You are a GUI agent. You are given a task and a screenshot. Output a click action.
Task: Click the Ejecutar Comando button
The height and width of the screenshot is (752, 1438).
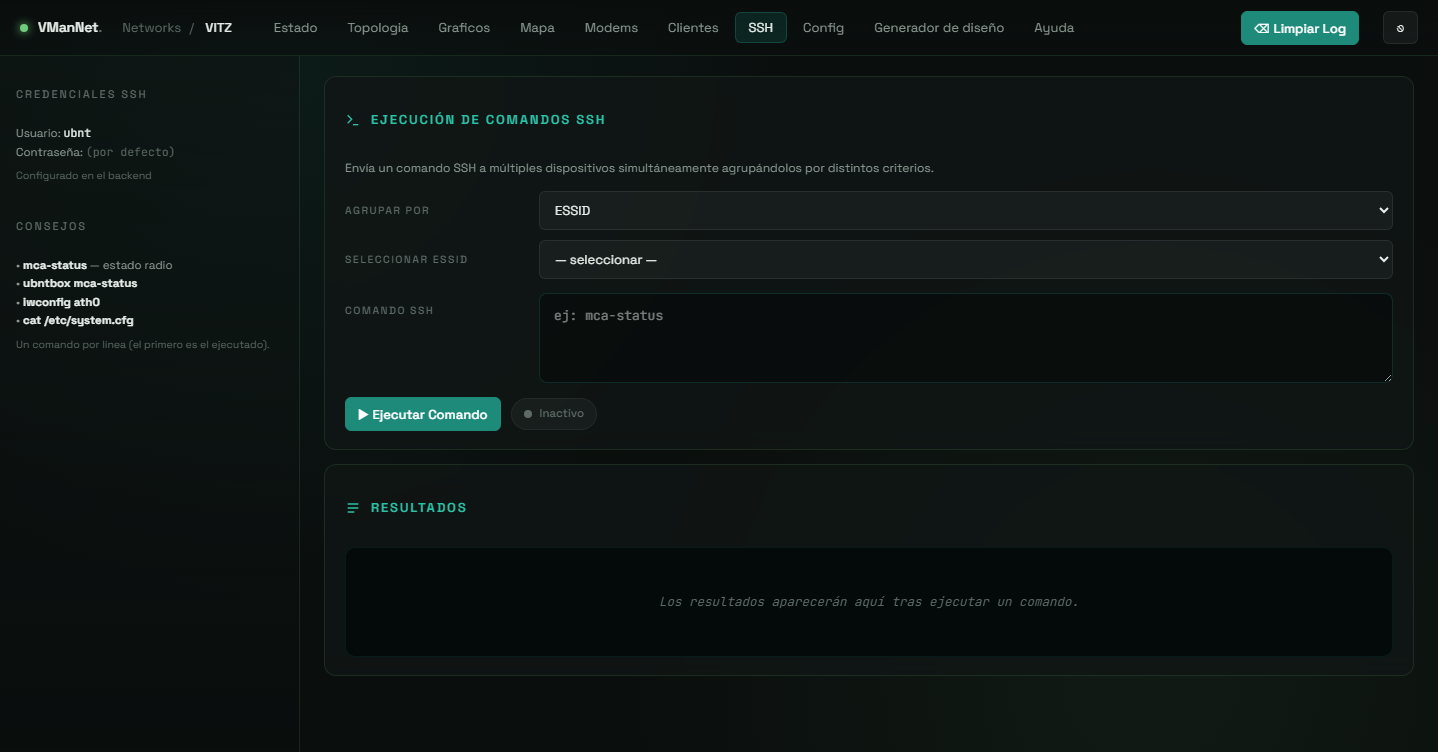(423, 414)
